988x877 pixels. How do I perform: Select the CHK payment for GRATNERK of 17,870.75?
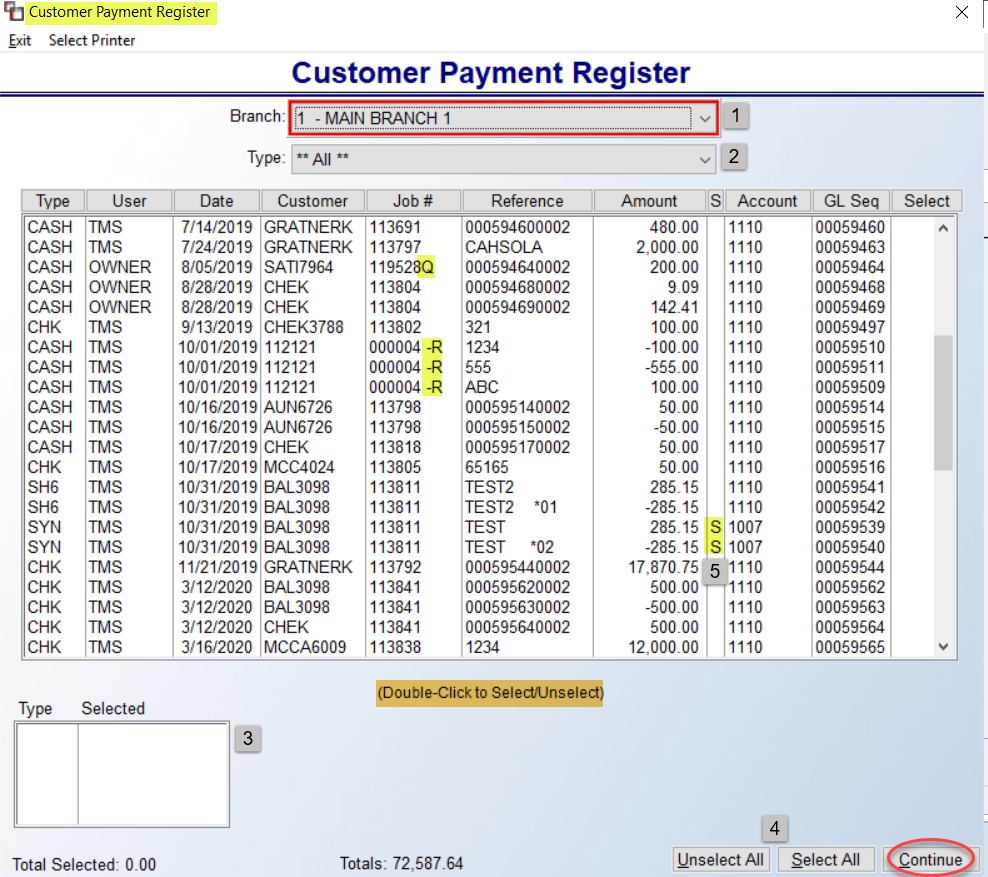click(400, 567)
